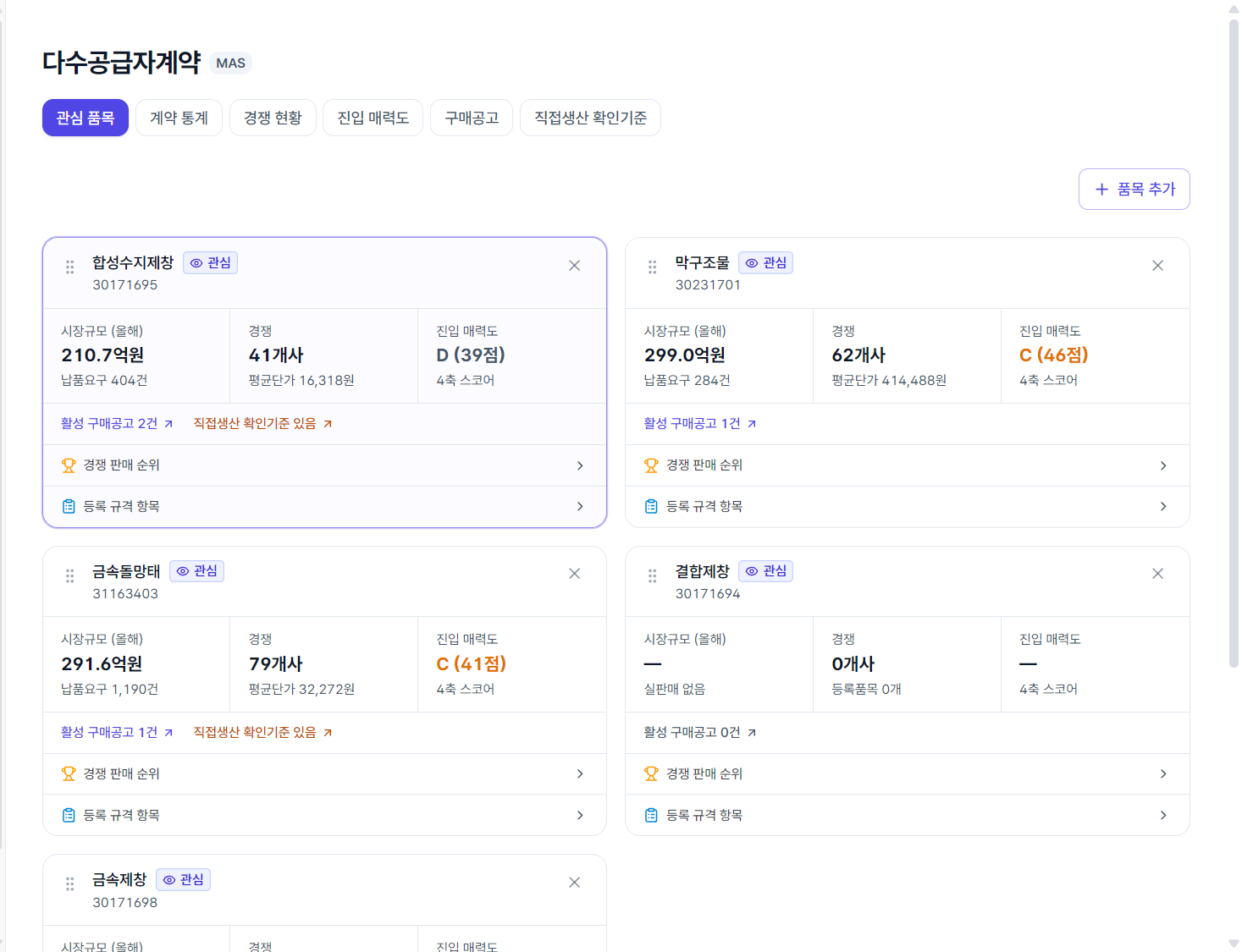Image resolution: width=1242 pixels, height=952 pixels.
Task: Switch to the 경쟁 현황 tab
Action: pos(273,118)
